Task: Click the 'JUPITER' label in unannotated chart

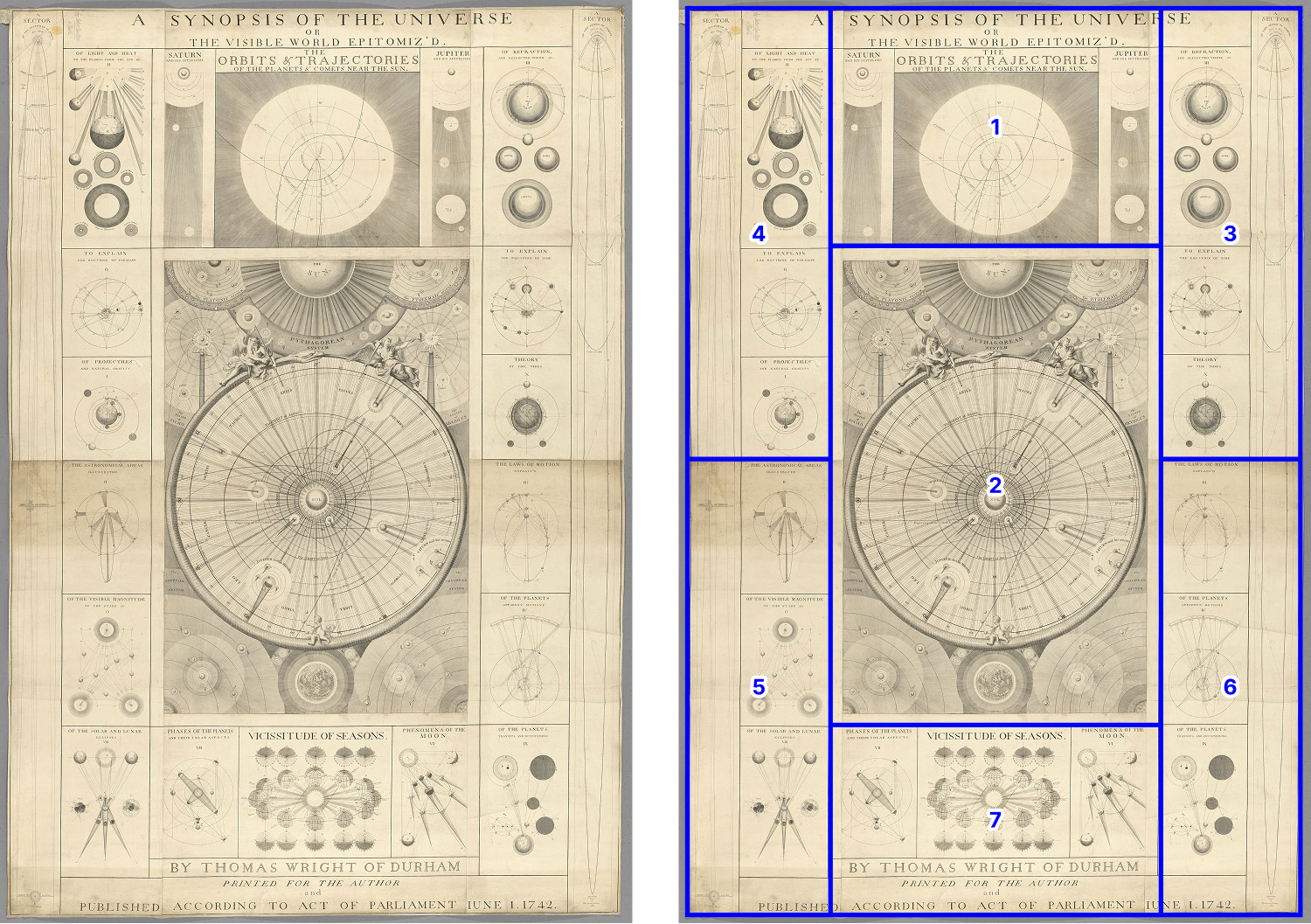Action: 452,53
